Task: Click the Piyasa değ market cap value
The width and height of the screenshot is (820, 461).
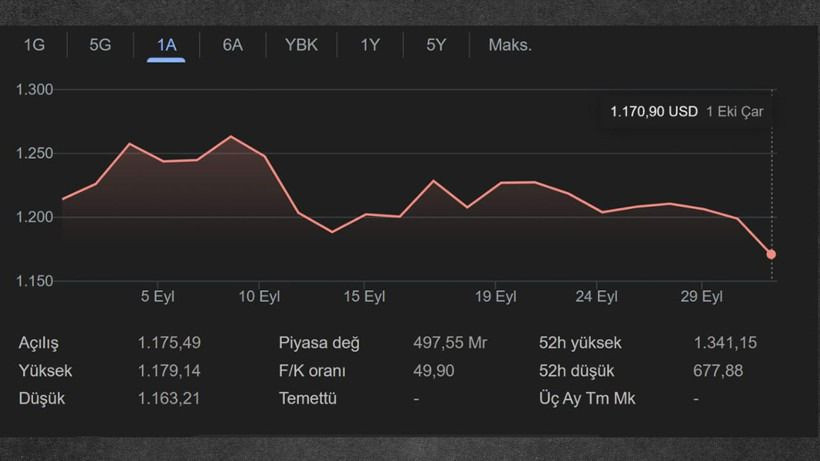Action: tap(450, 343)
